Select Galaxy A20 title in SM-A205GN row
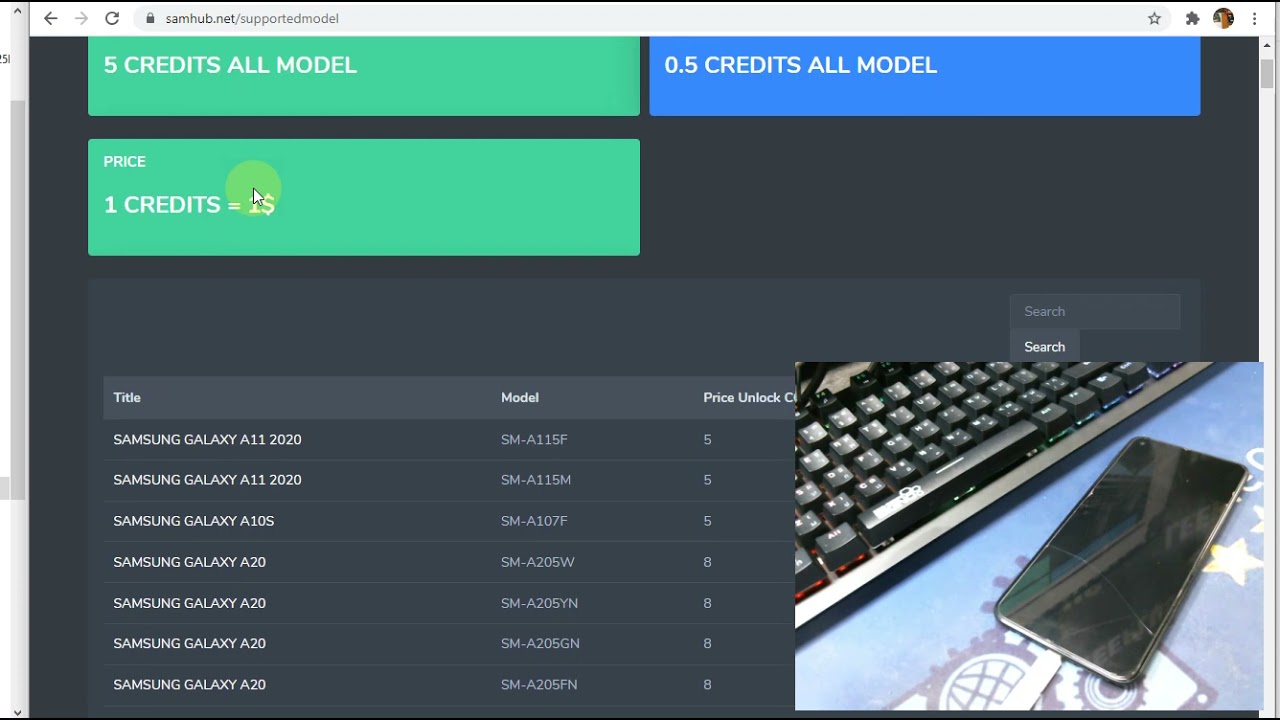The image size is (1280, 720). click(189, 643)
